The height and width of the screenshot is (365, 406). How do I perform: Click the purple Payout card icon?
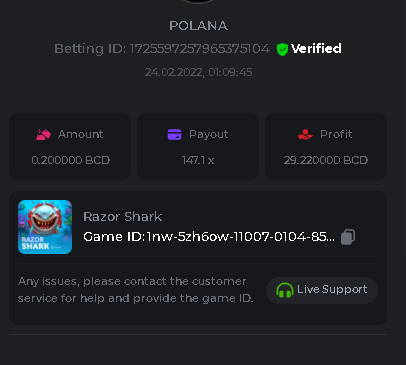click(x=174, y=134)
